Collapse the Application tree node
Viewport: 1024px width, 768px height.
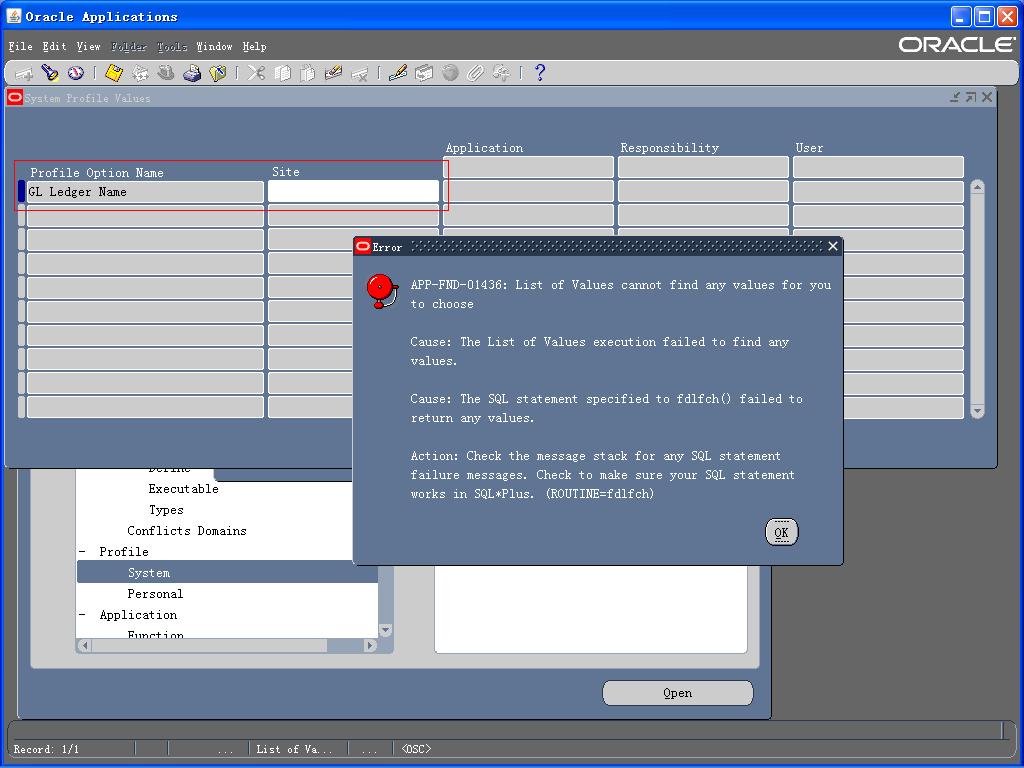pyautogui.click(x=83, y=615)
